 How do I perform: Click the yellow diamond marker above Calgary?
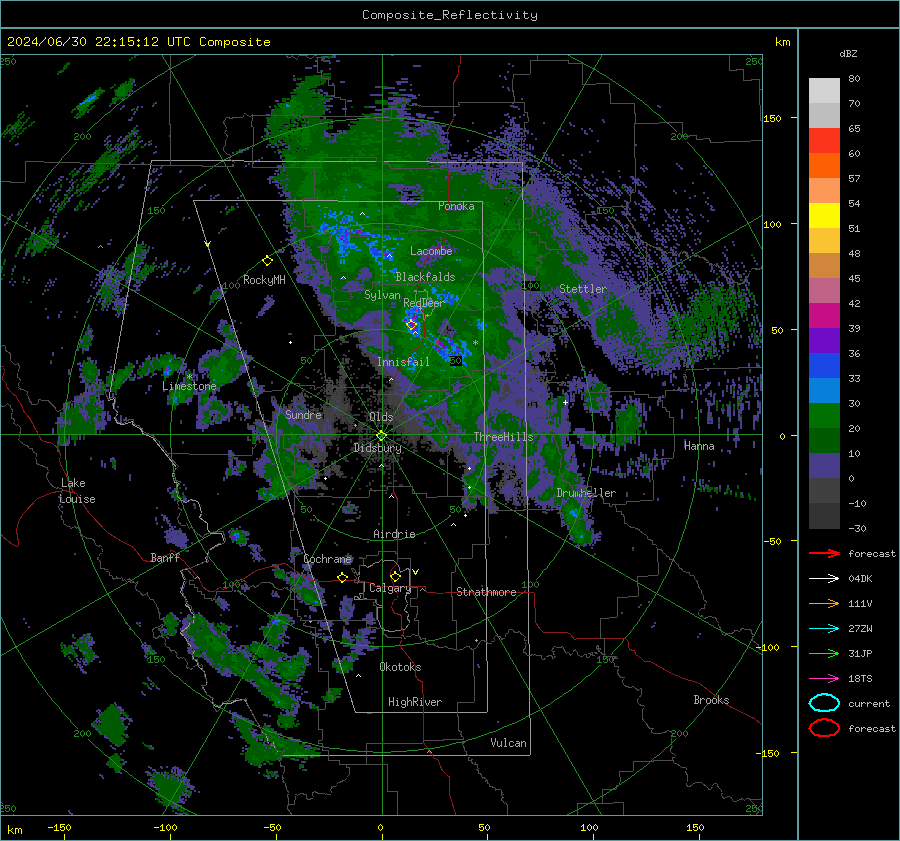click(x=395, y=576)
